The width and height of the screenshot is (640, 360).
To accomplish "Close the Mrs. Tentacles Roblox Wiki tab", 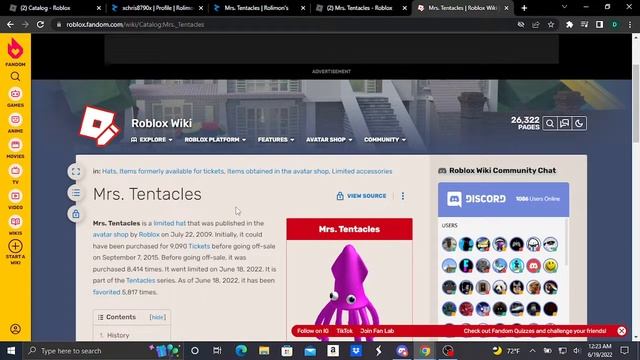I will click(x=506, y=8).
